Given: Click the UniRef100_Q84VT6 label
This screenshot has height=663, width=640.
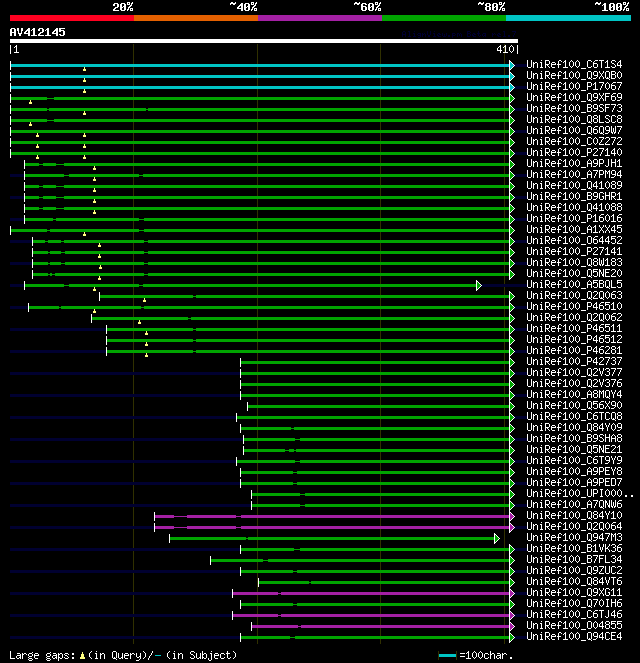Looking at the screenshot, I should (x=574, y=581).
